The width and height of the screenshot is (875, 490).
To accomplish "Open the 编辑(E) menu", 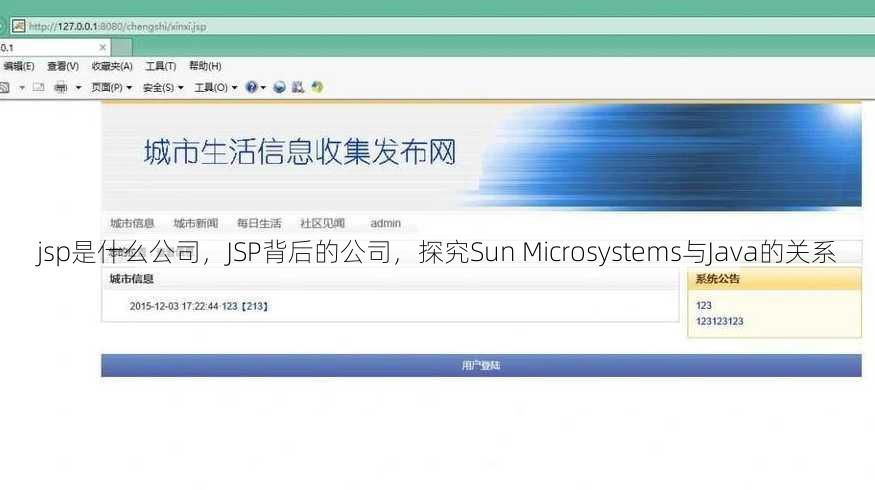I will point(18,66).
